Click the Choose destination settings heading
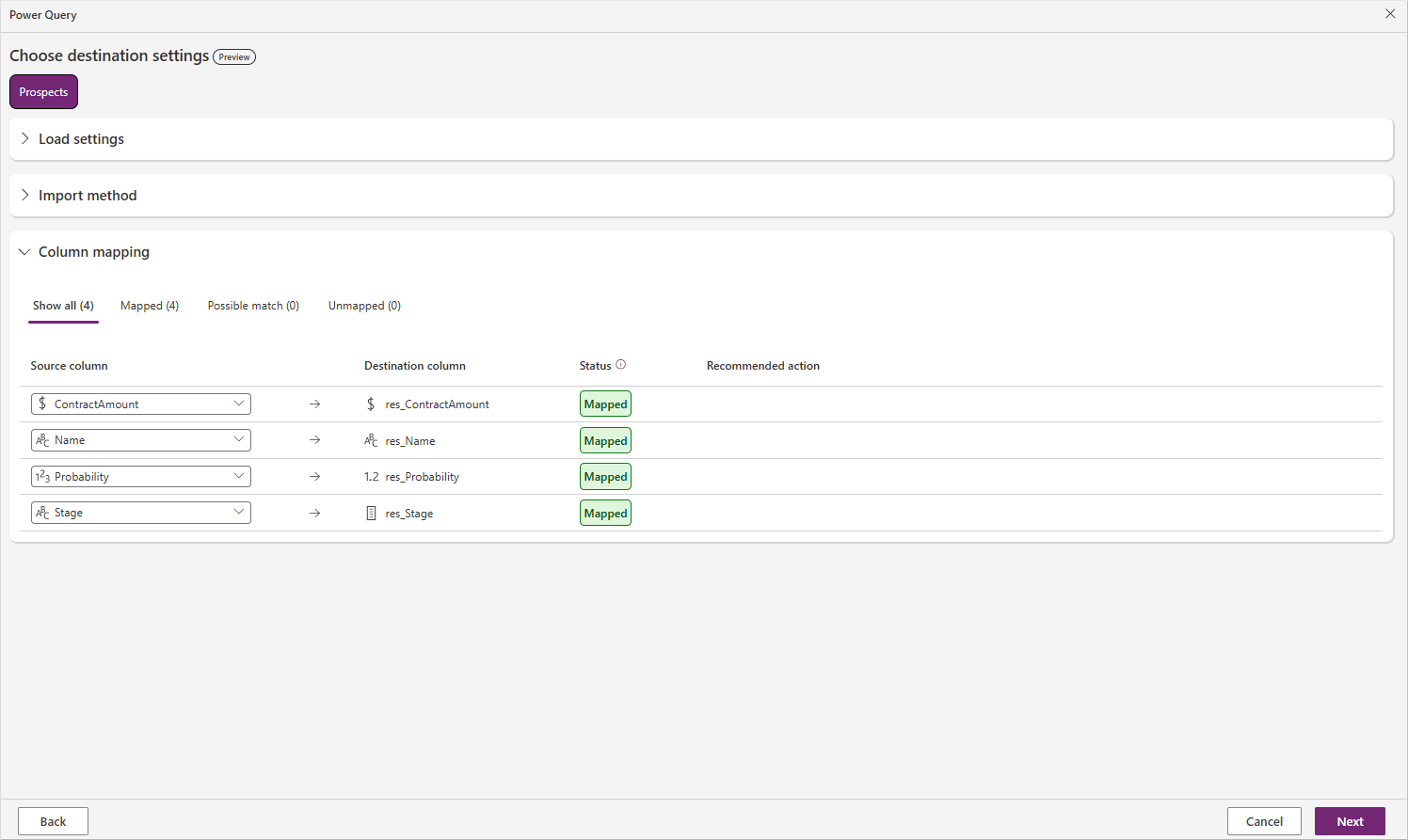Viewport: 1408px width, 840px height. [x=109, y=56]
